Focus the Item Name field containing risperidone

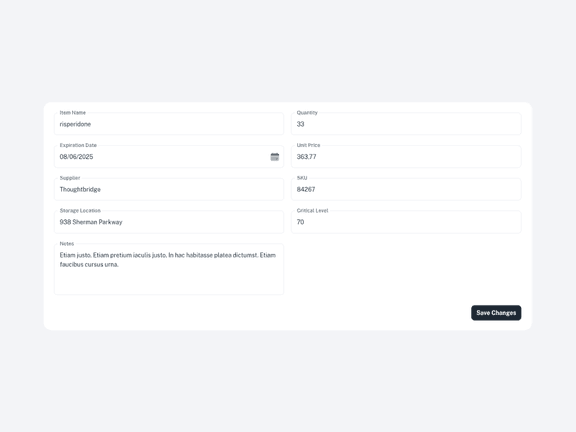click(x=169, y=124)
